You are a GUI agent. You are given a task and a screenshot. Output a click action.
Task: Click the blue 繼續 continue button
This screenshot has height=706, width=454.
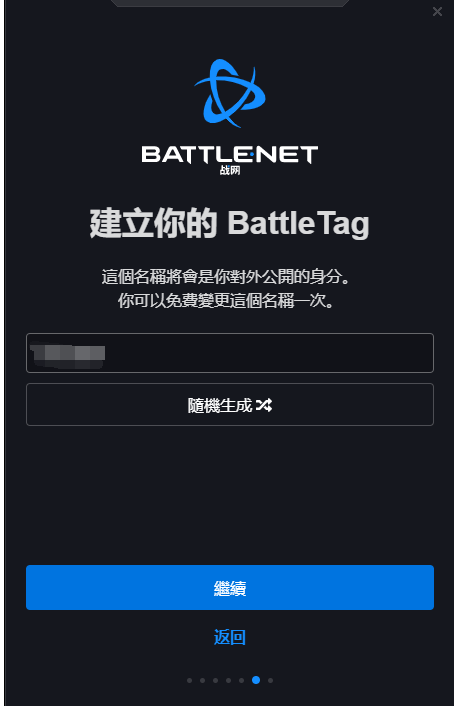click(x=230, y=588)
